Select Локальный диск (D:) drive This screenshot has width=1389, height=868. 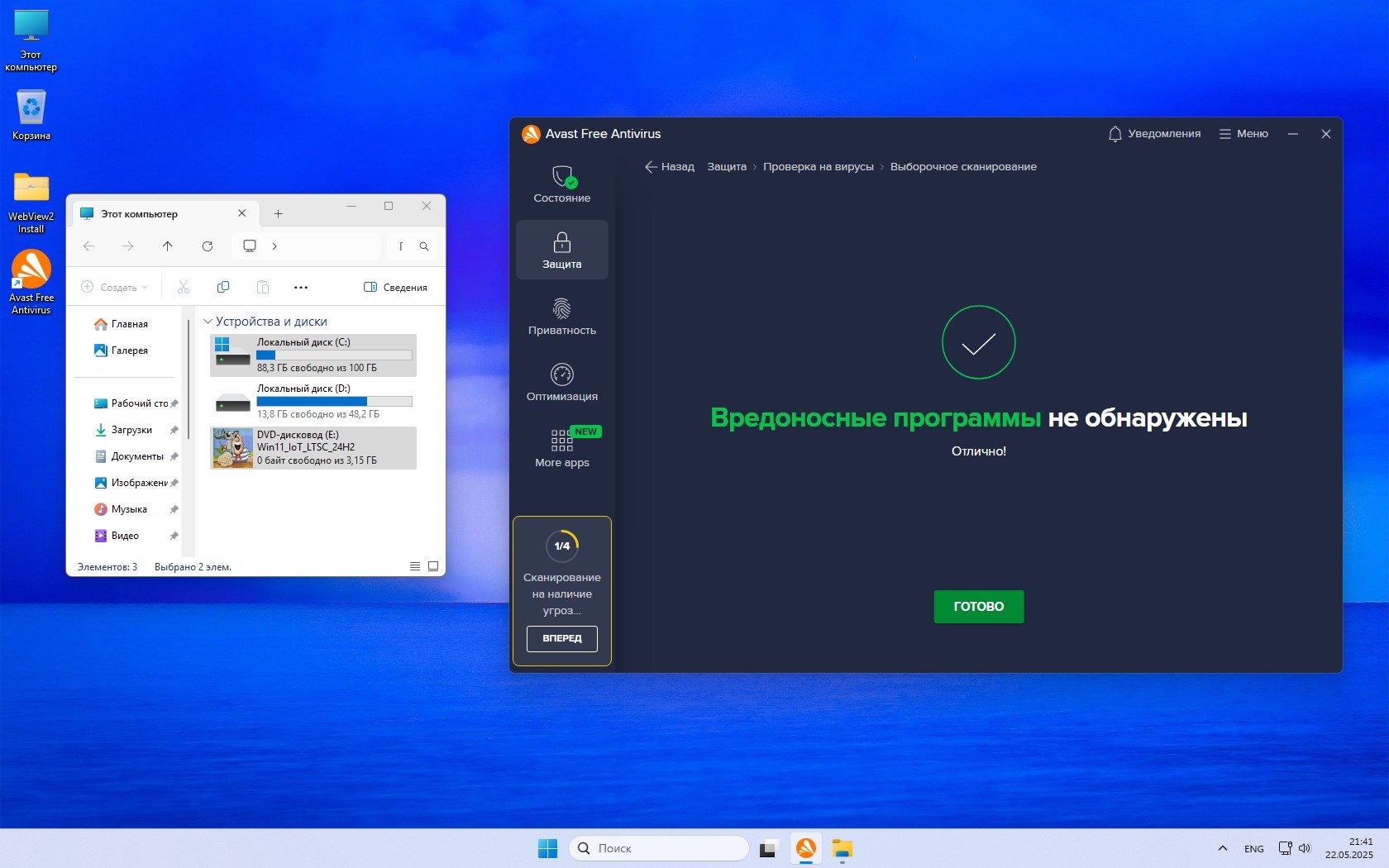313,402
